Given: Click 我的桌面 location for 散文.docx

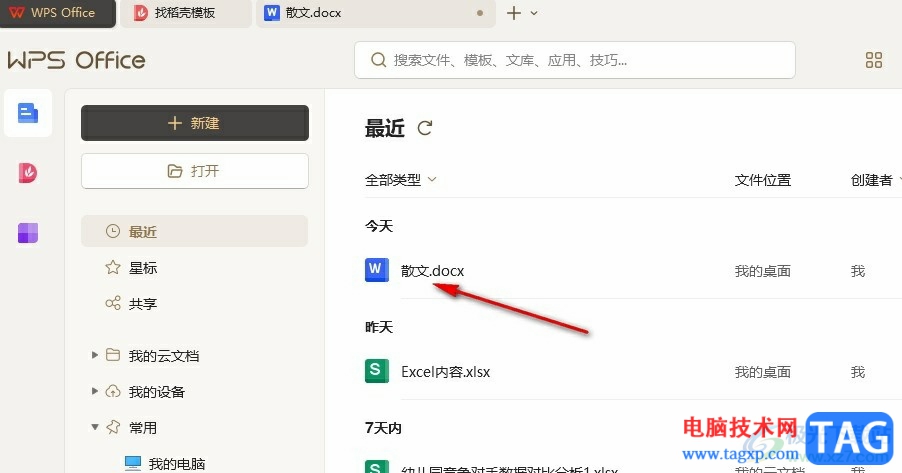Looking at the screenshot, I should point(763,271).
